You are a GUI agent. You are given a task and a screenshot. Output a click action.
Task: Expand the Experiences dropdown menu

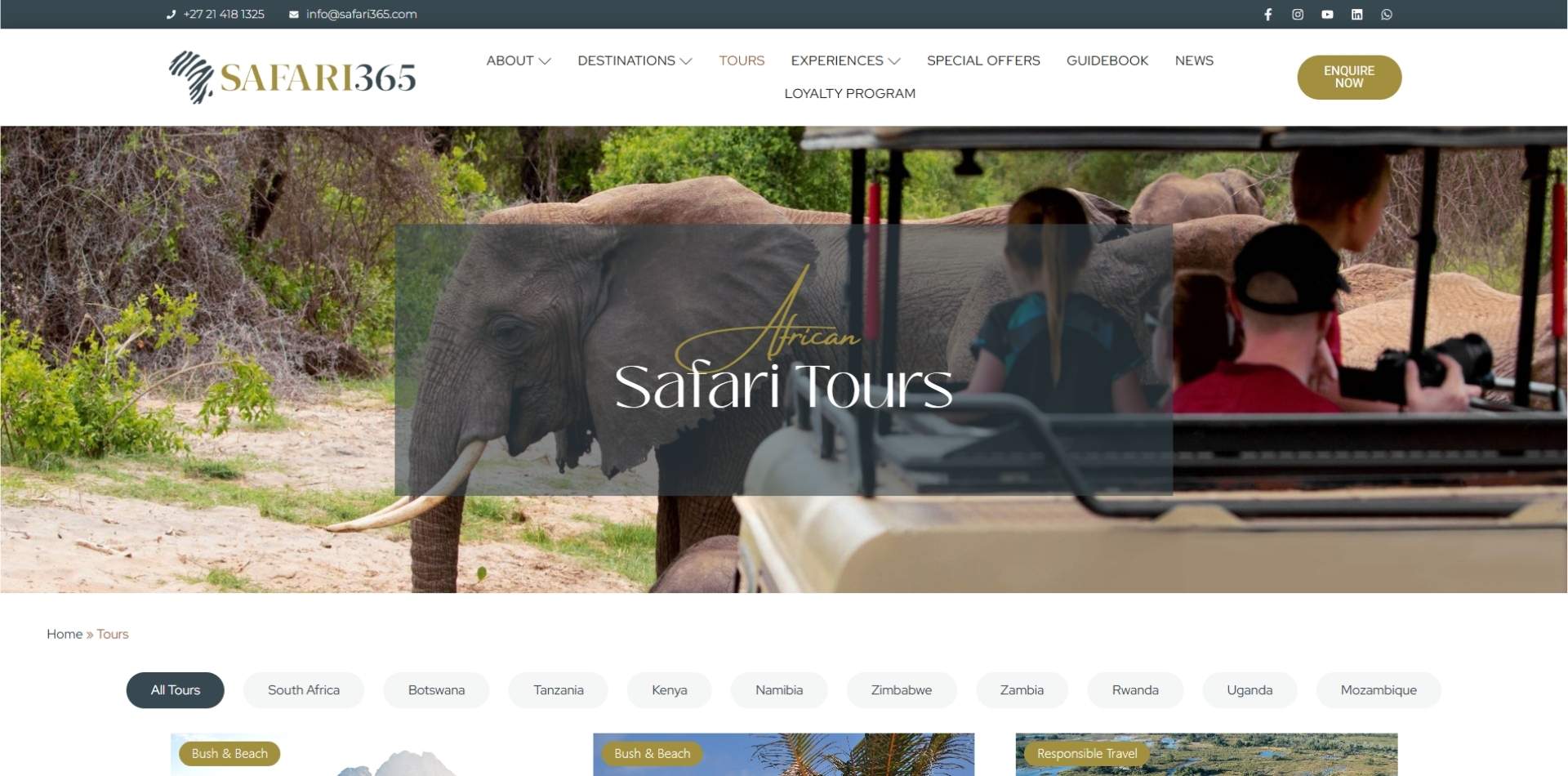(845, 60)
